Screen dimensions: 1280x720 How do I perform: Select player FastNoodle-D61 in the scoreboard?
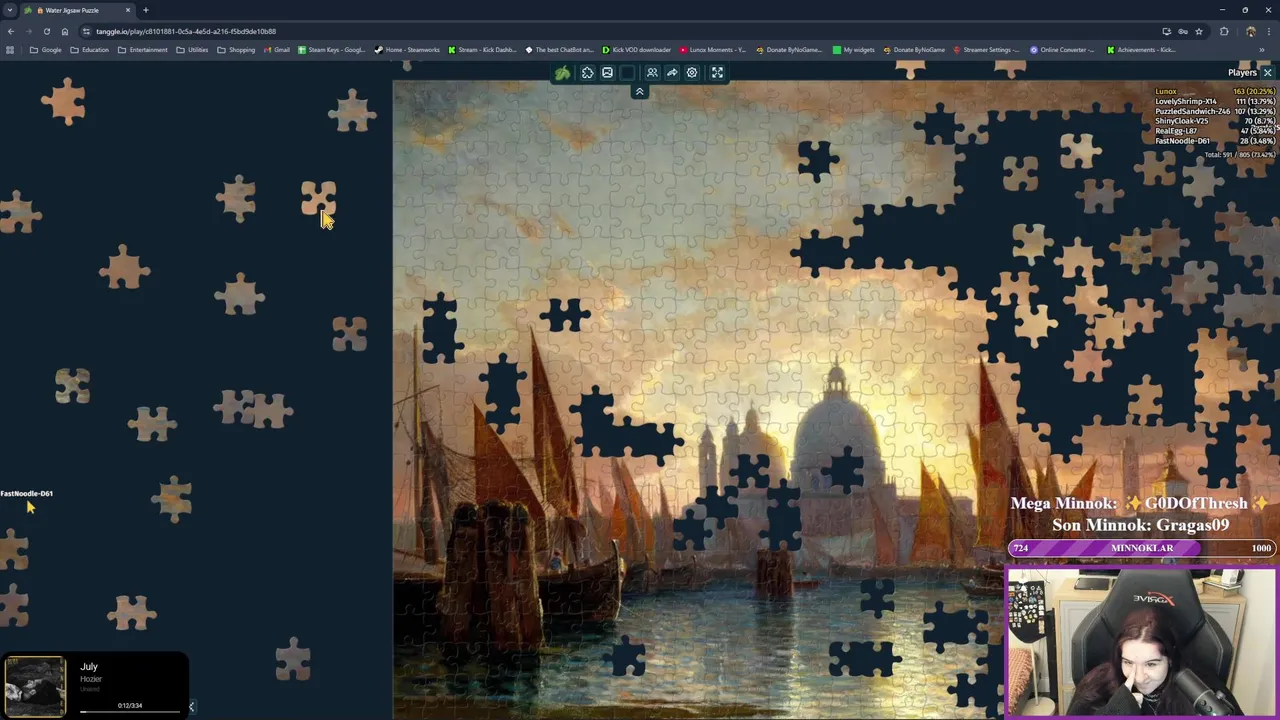1214,141
